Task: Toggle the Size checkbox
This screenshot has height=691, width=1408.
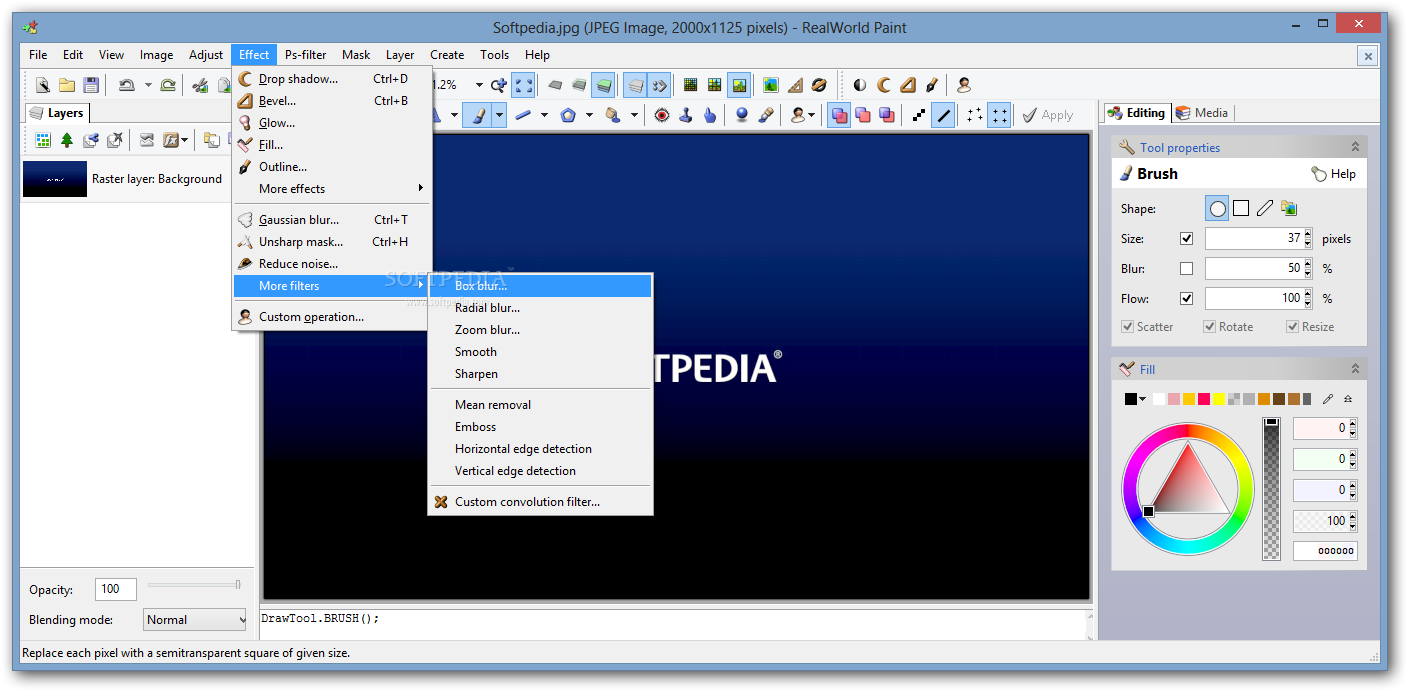Action: click(x=1187, y=239)
